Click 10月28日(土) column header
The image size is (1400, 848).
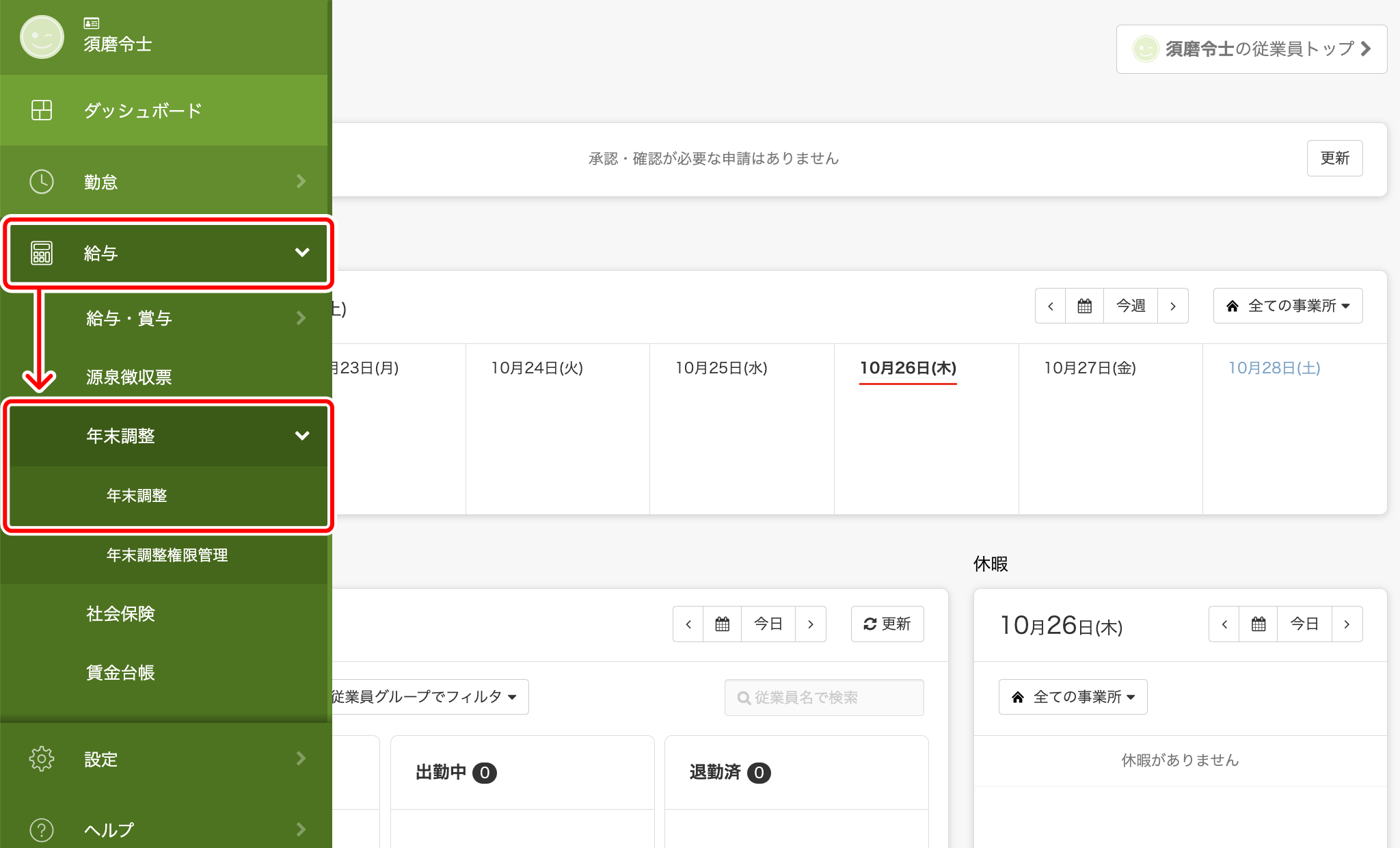(x=1274, y=368)
